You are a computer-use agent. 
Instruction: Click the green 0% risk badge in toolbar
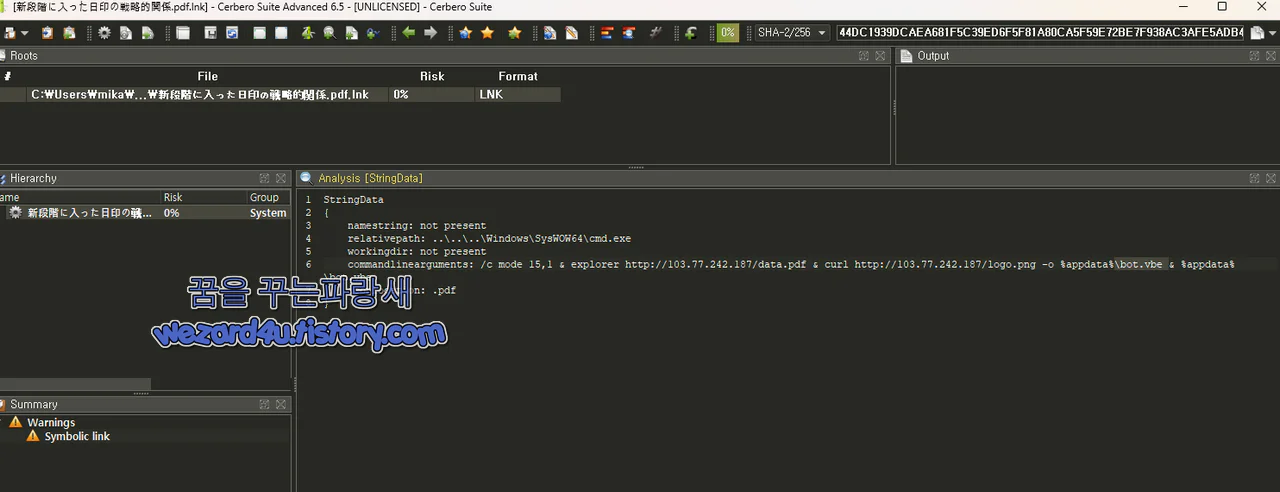pos(728,33)
